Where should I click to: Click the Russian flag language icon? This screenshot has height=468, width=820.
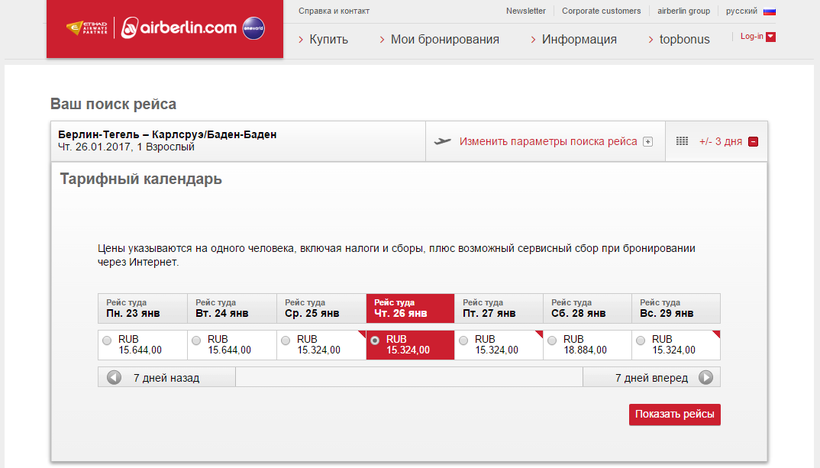(769, 11)
